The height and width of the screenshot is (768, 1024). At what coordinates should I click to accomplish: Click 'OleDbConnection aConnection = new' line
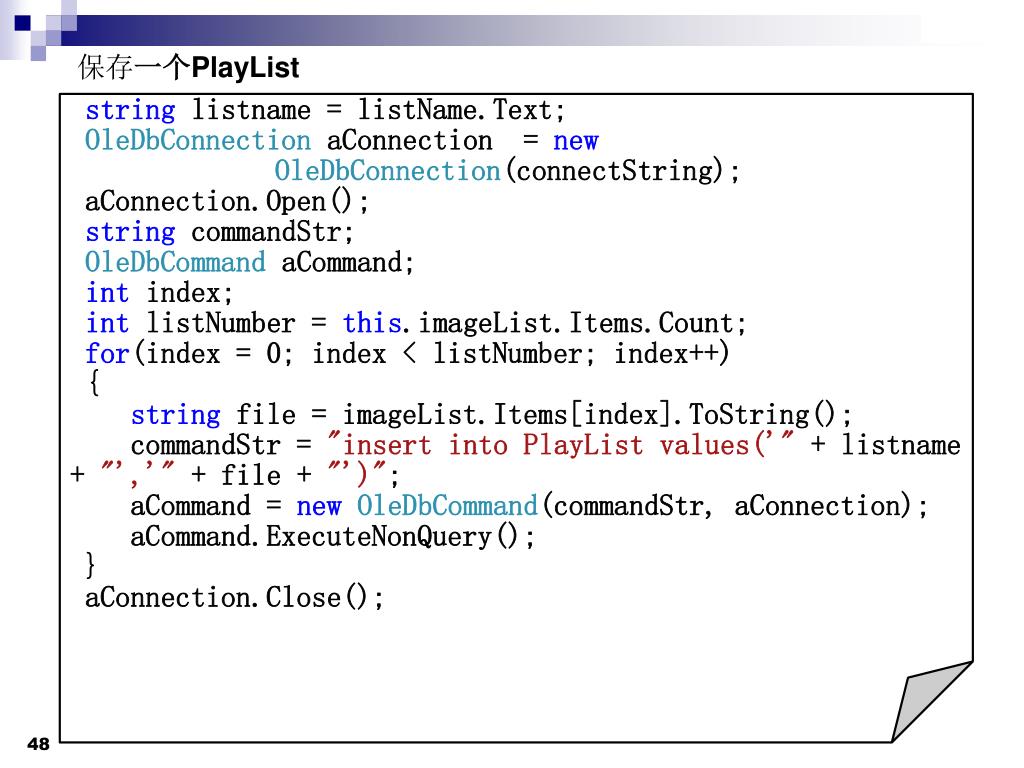(342, 140)
